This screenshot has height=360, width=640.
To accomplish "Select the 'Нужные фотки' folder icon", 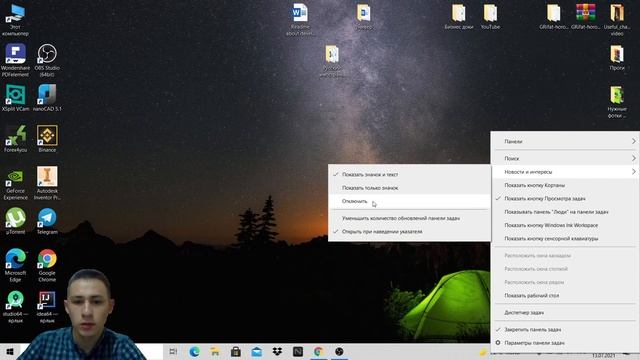I will coord(617,102).
